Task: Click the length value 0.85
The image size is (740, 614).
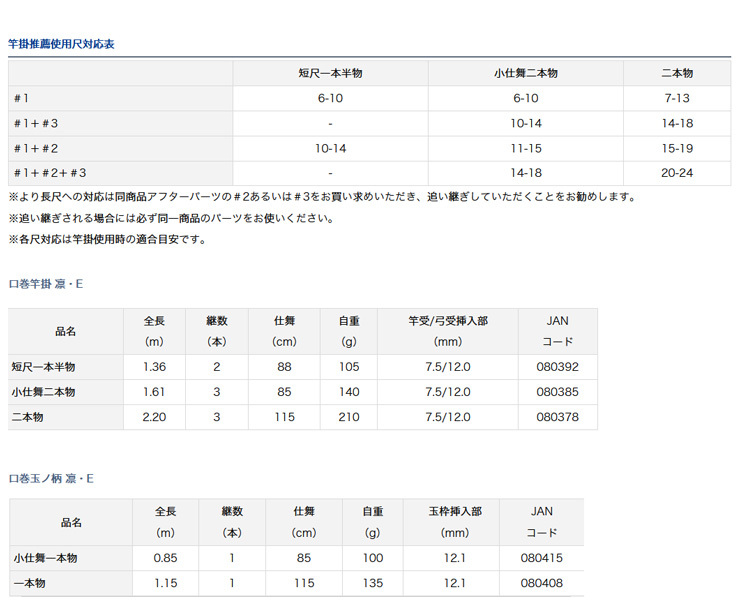Action: click(165, 558)
